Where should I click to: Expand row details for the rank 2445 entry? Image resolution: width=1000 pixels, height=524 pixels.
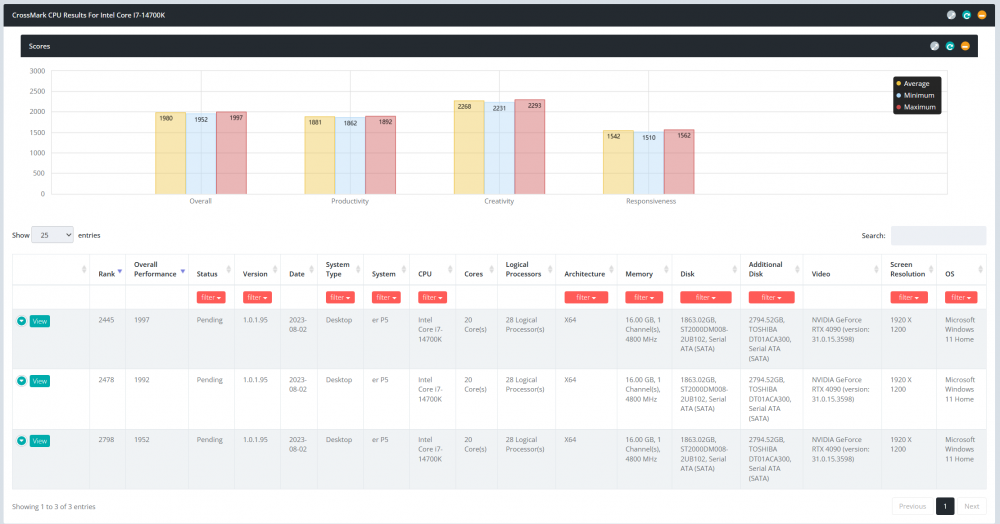[x=21, y=321]
